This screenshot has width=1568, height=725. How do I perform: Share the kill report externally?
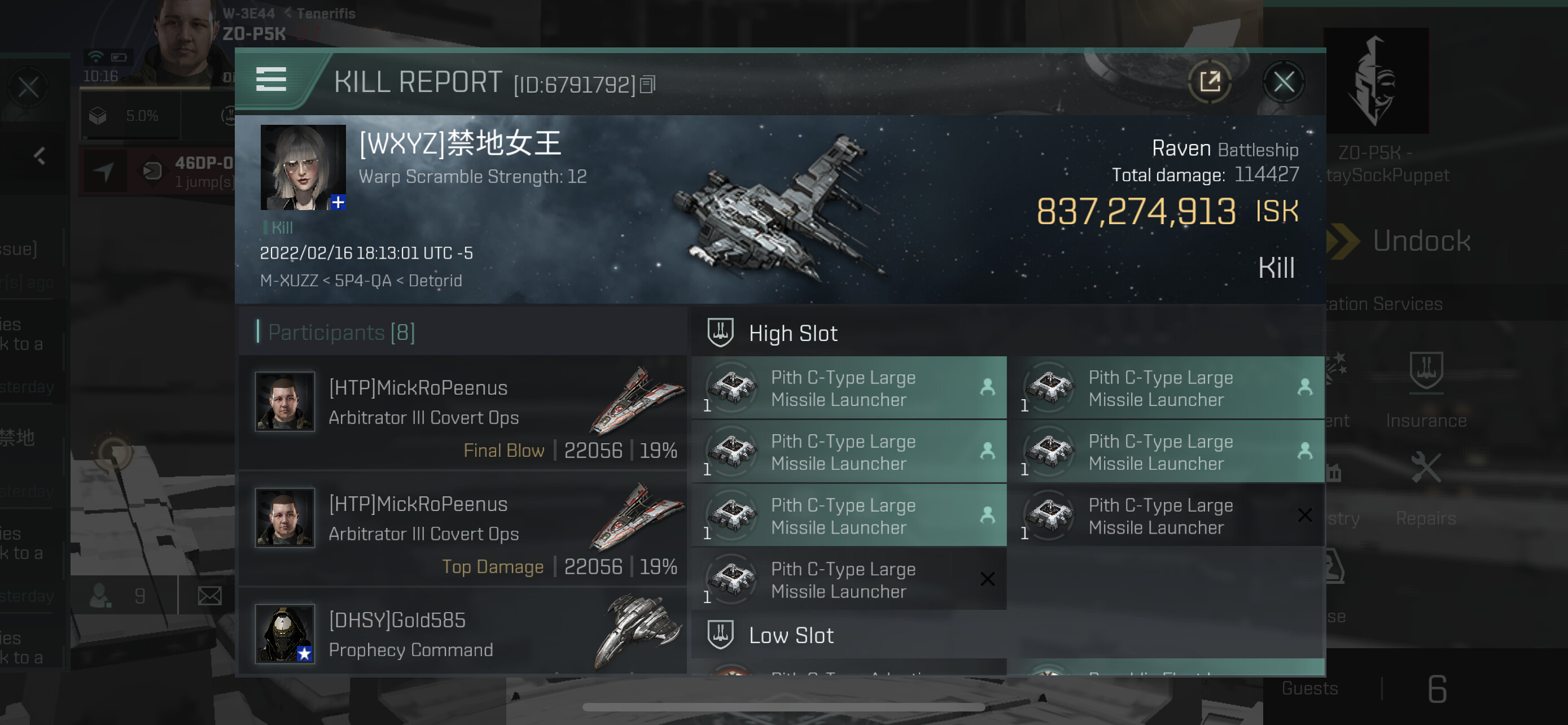1210,81
